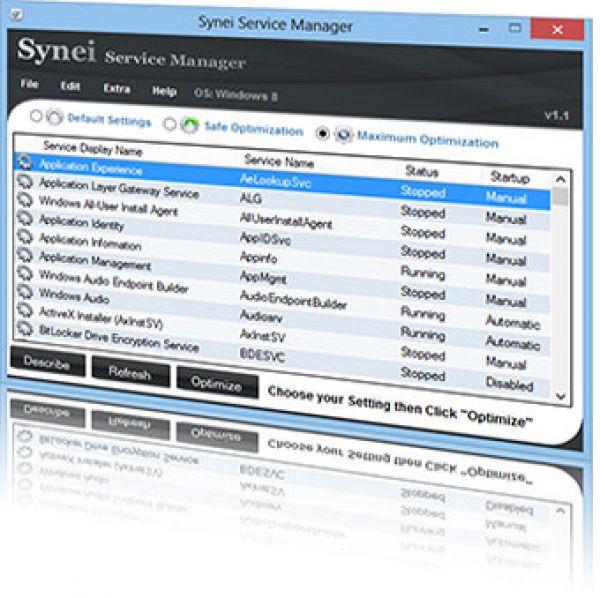Minimize the Synei Service Manager window
The height and width of the screenshot is (598, 600).
click(484, 29)
